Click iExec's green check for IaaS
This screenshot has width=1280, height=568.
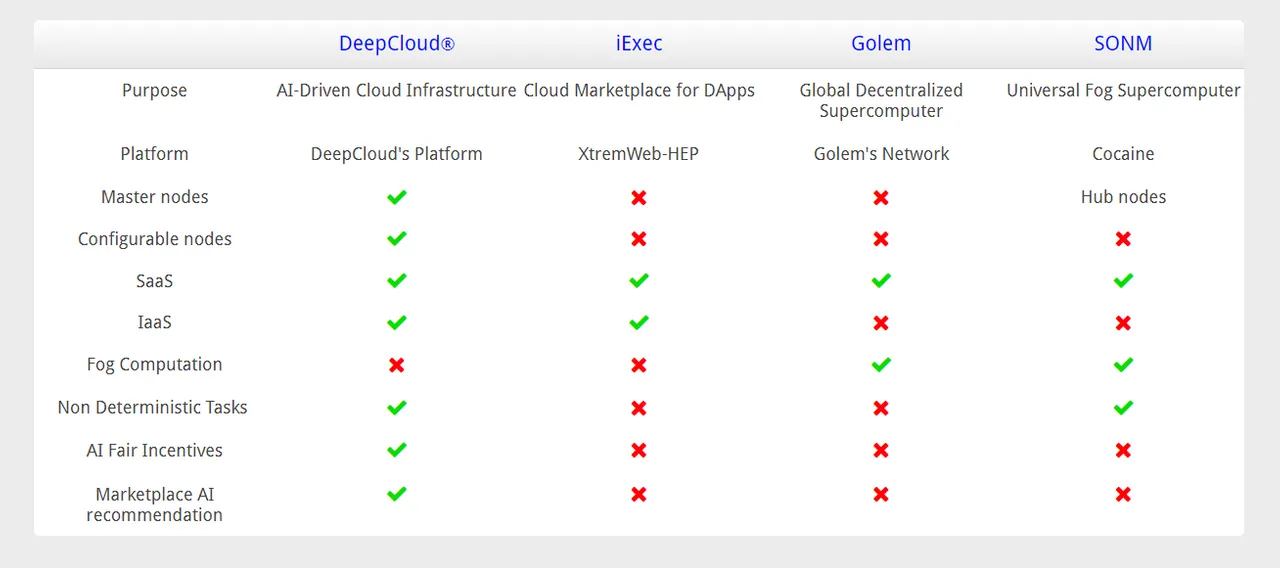pyautogui.click(x=639, y=322)
